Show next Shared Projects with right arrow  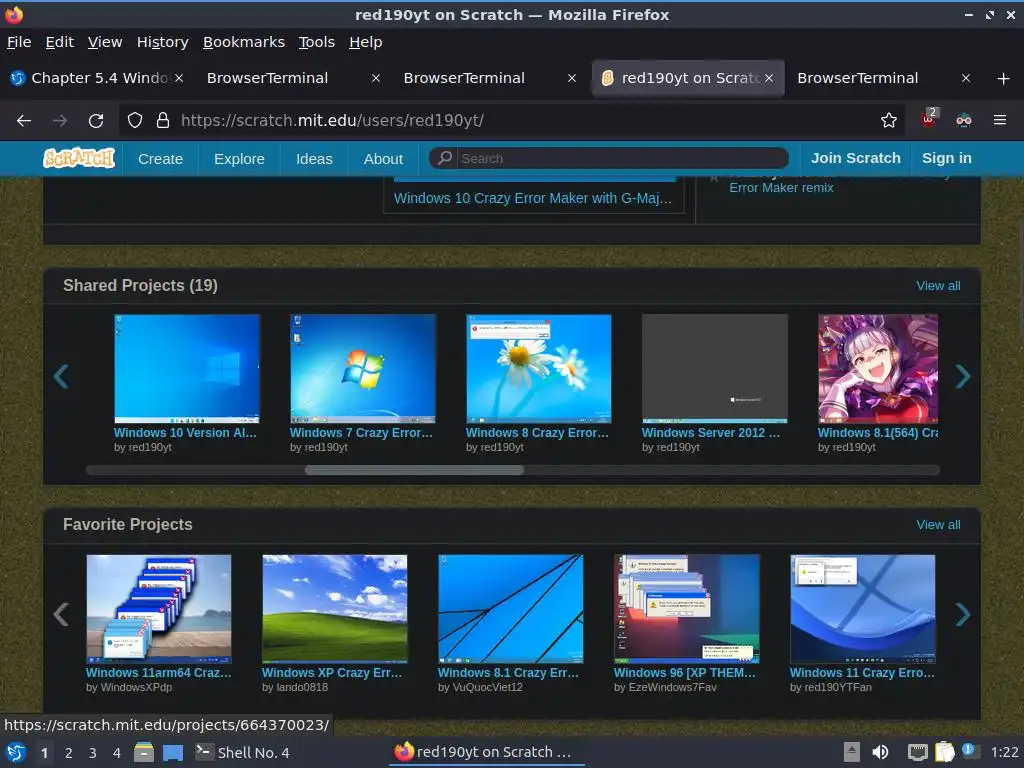click(x=963, y=376)
